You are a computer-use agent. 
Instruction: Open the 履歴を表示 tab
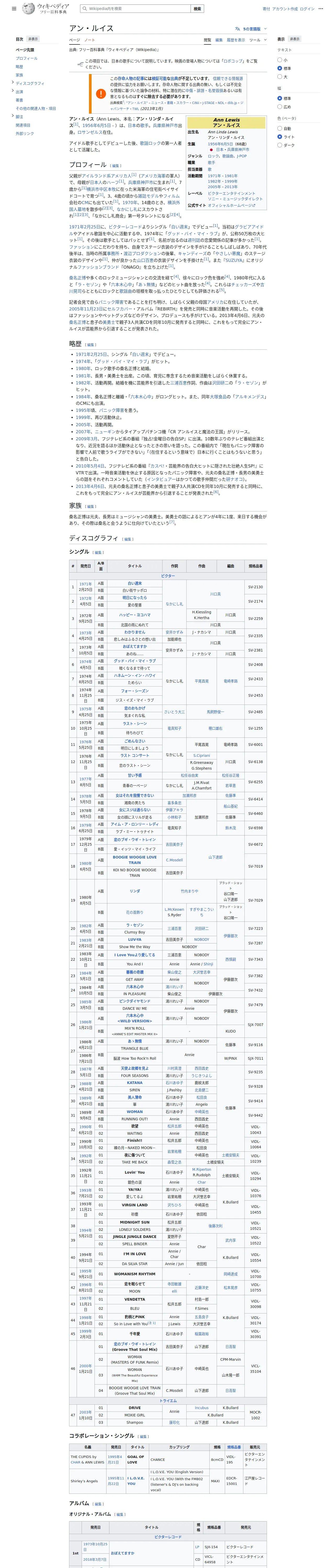tap(236, 40)
